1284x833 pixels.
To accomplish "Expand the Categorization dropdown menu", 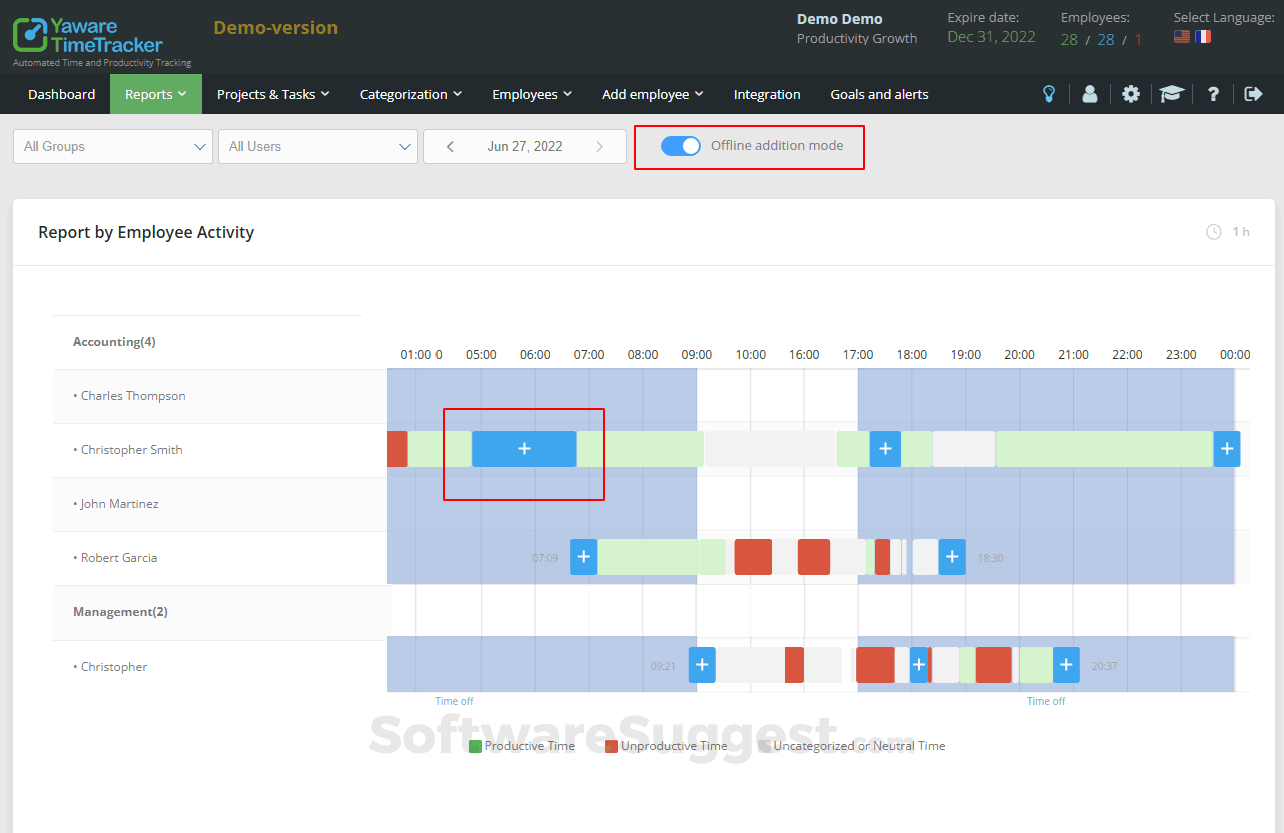I will click(x=410, y=94).
